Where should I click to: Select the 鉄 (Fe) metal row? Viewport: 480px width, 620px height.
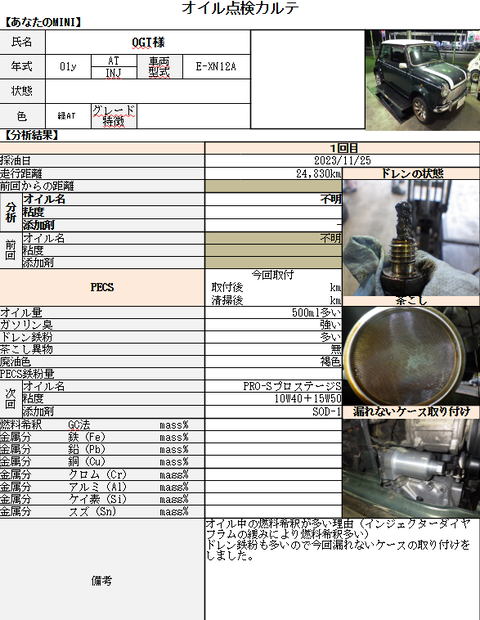click(102, 437)
